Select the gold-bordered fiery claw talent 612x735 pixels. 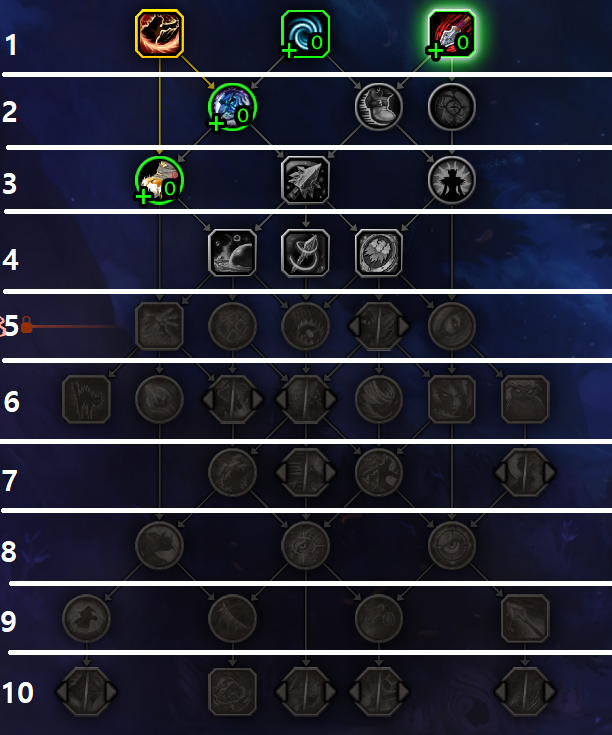pyautogui.click(x=159, y=33)
